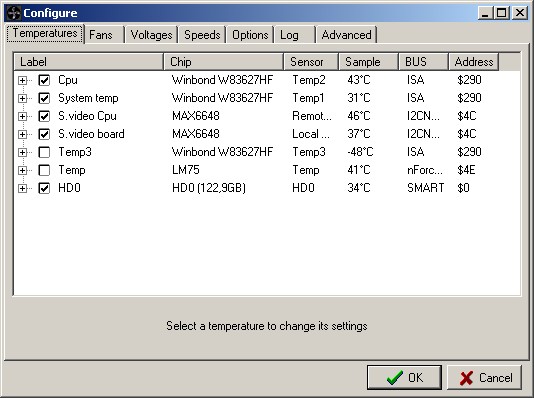Enable the LM75 Temp checkbox
The height and width of the screenshot is (398, 534).
click(44, 170)
